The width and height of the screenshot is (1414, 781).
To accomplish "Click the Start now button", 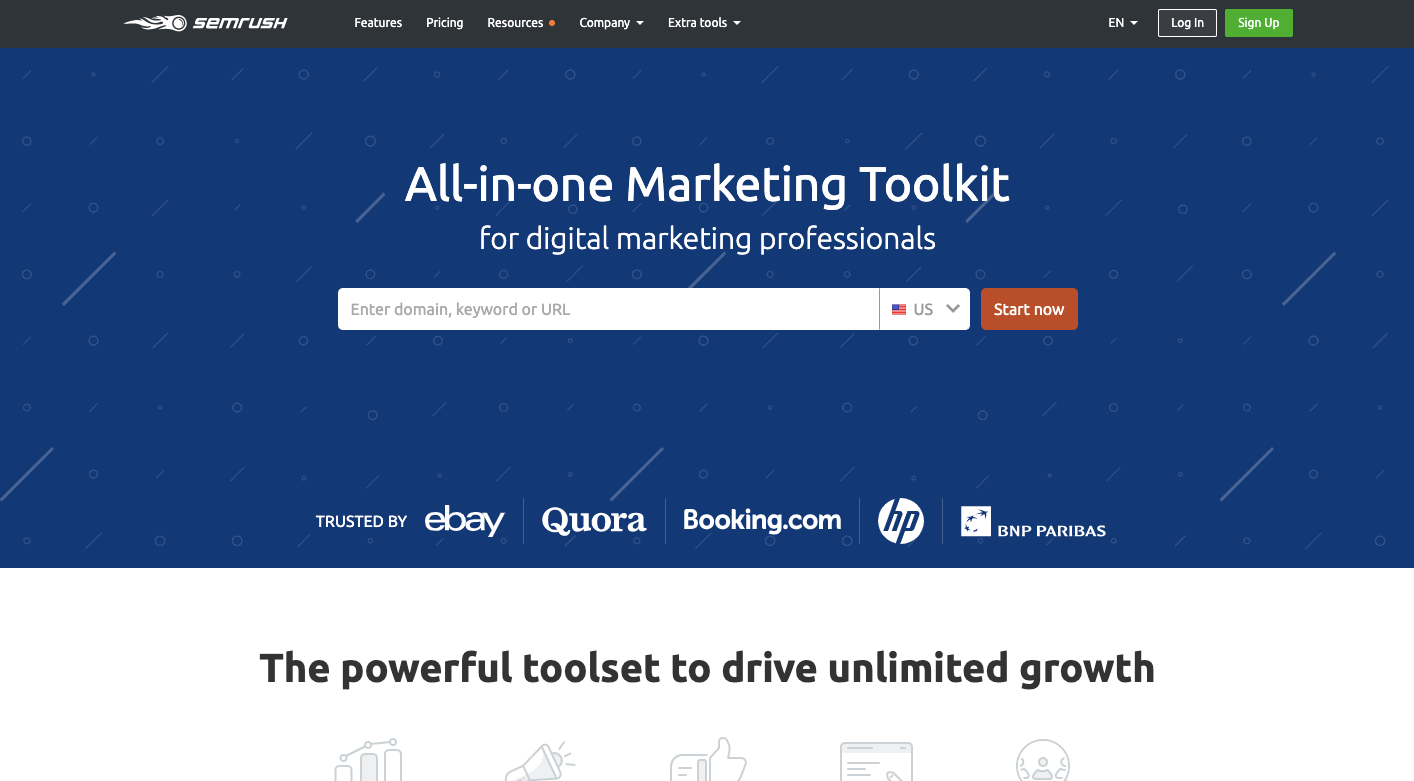I will point(1029,309).
